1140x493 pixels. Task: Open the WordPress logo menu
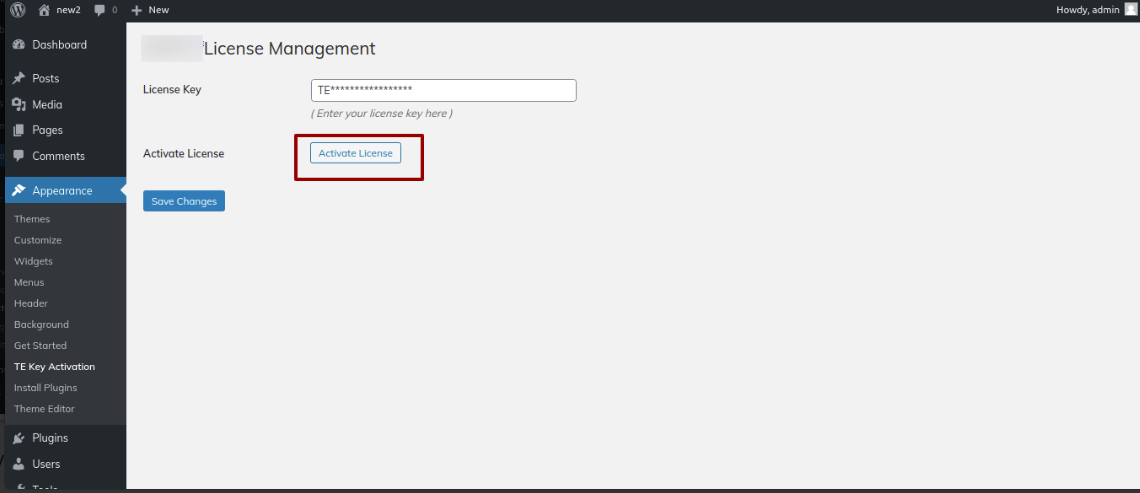[x=18, y=9]
